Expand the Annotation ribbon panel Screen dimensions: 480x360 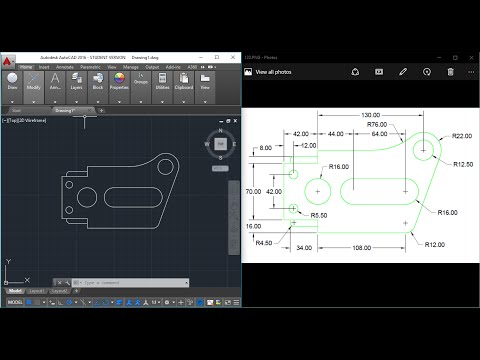point(55,102)
